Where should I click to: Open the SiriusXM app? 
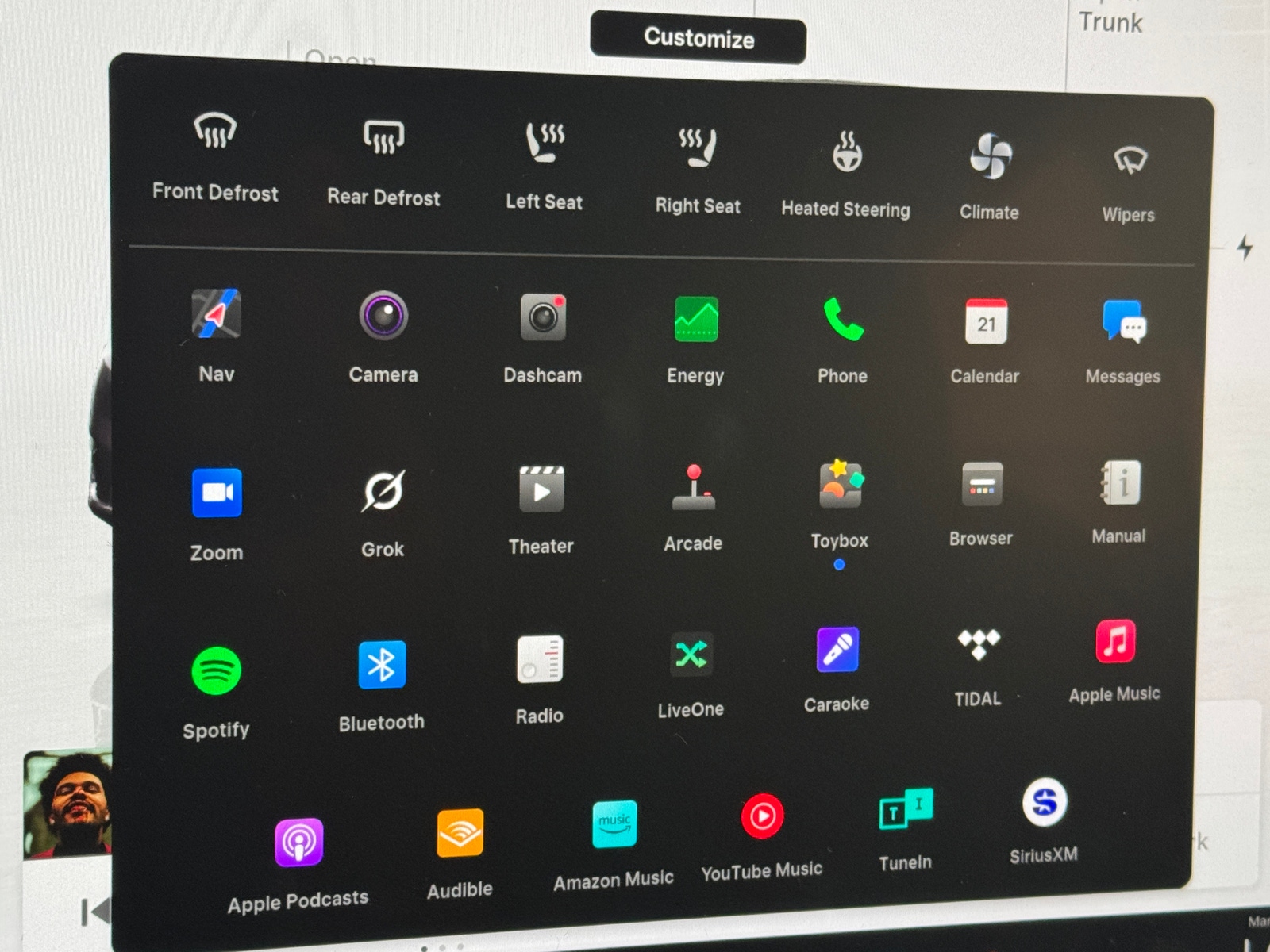(x=1044, y=803)
